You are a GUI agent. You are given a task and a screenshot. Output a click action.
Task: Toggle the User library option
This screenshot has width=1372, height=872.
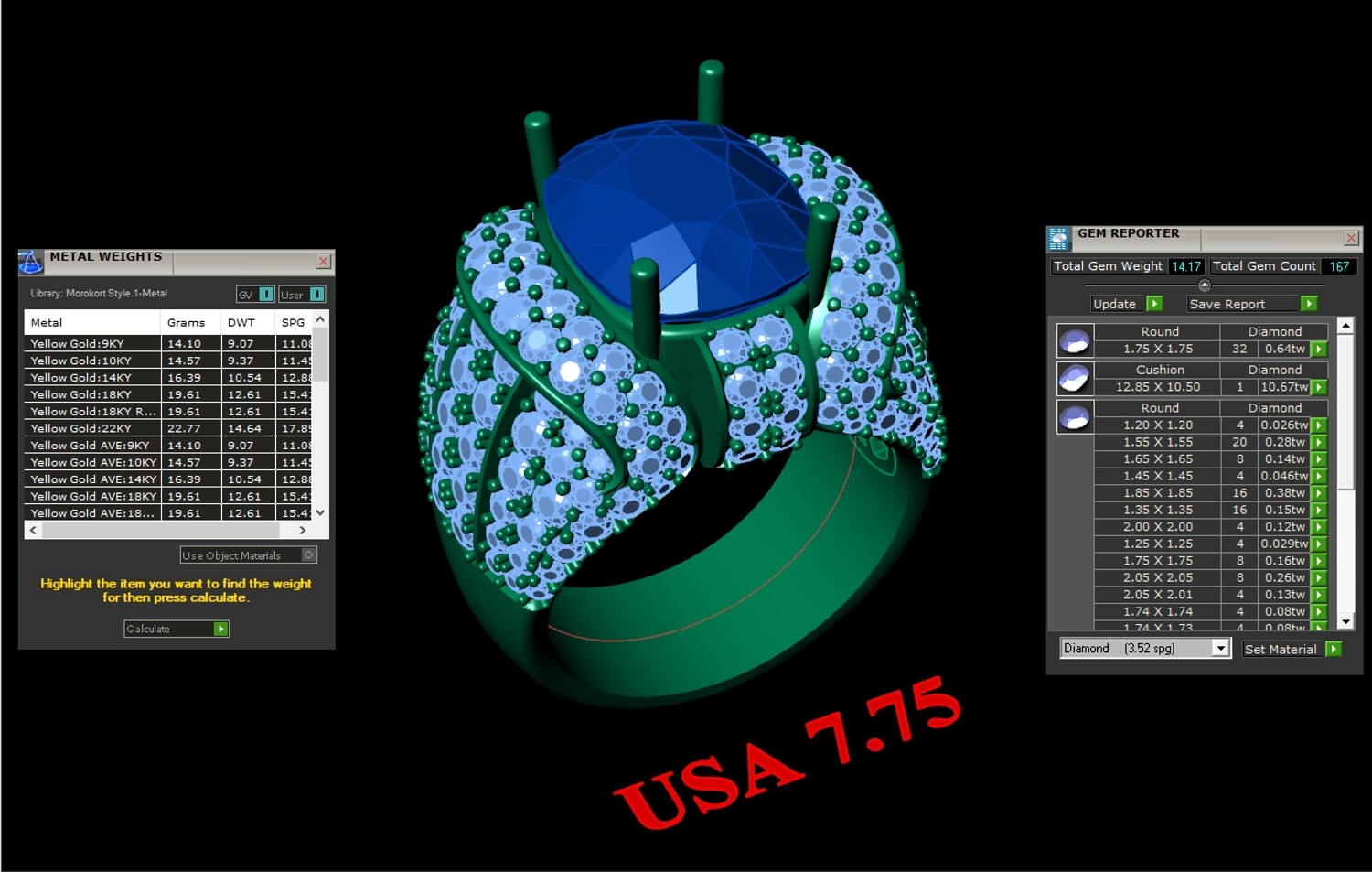pyautogui.click(x=302, y=295)
